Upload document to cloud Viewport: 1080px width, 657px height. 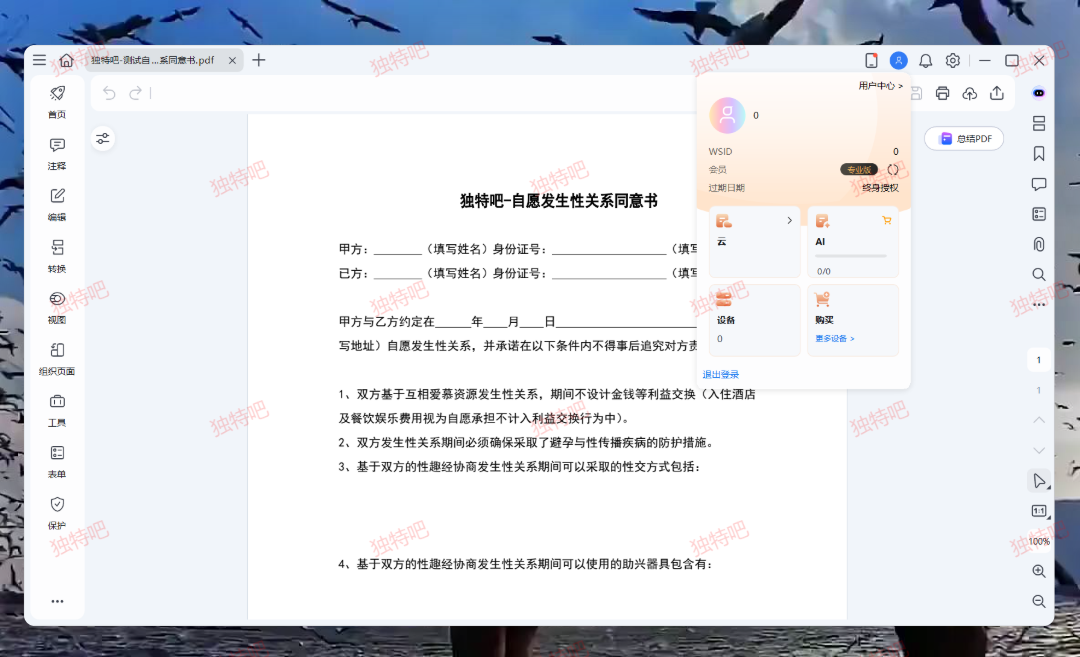click(969, 93)
